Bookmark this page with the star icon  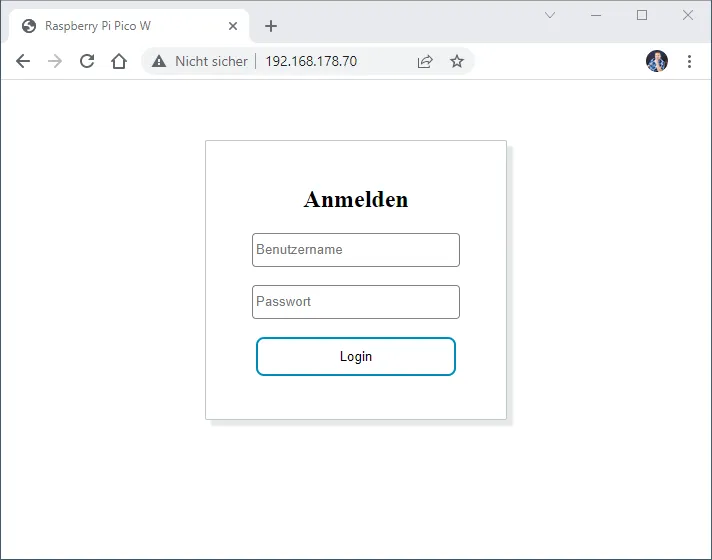click(x=457, y=61)
